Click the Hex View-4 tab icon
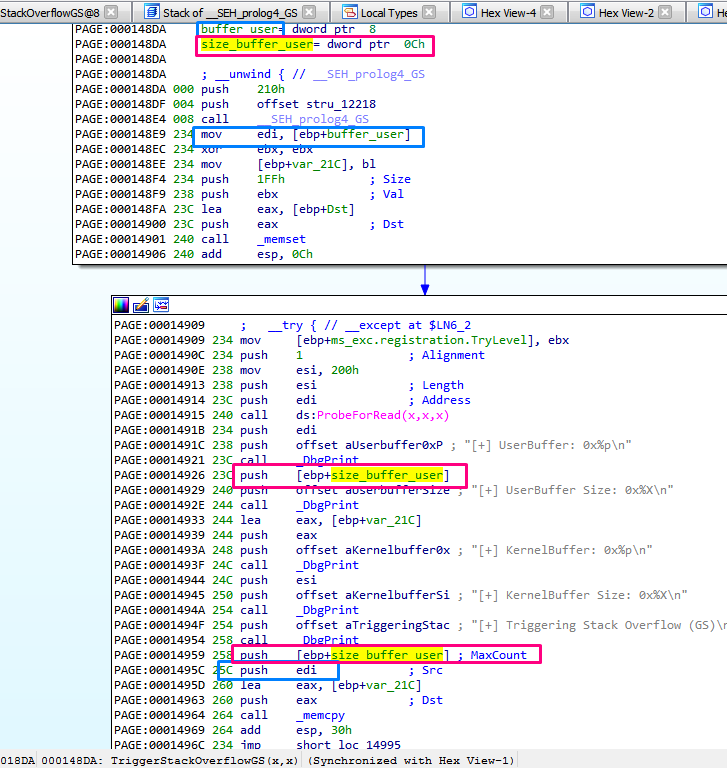The height and width of the screenshot is (768, 727). 470,12
